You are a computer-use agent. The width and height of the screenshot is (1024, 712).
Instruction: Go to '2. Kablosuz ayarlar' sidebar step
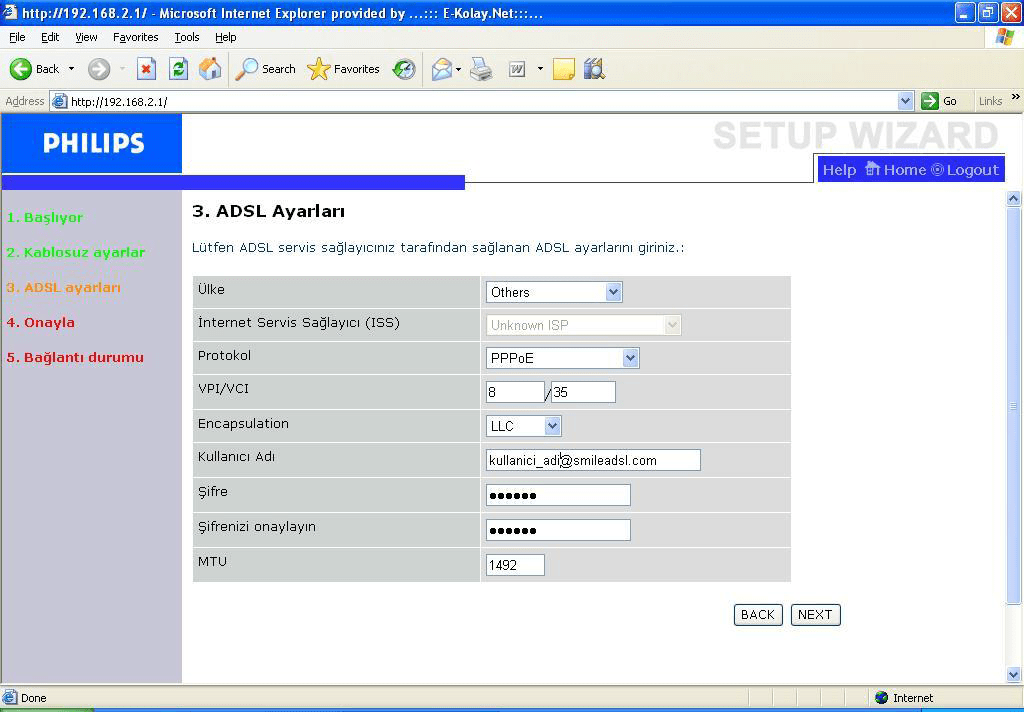tap(76, 252)
